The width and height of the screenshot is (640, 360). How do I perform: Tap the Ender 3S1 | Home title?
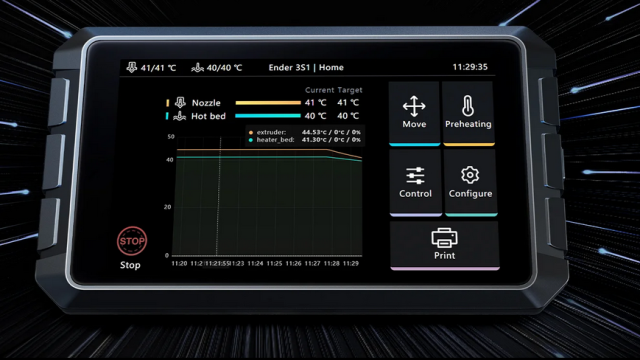(x=306, y=67)
